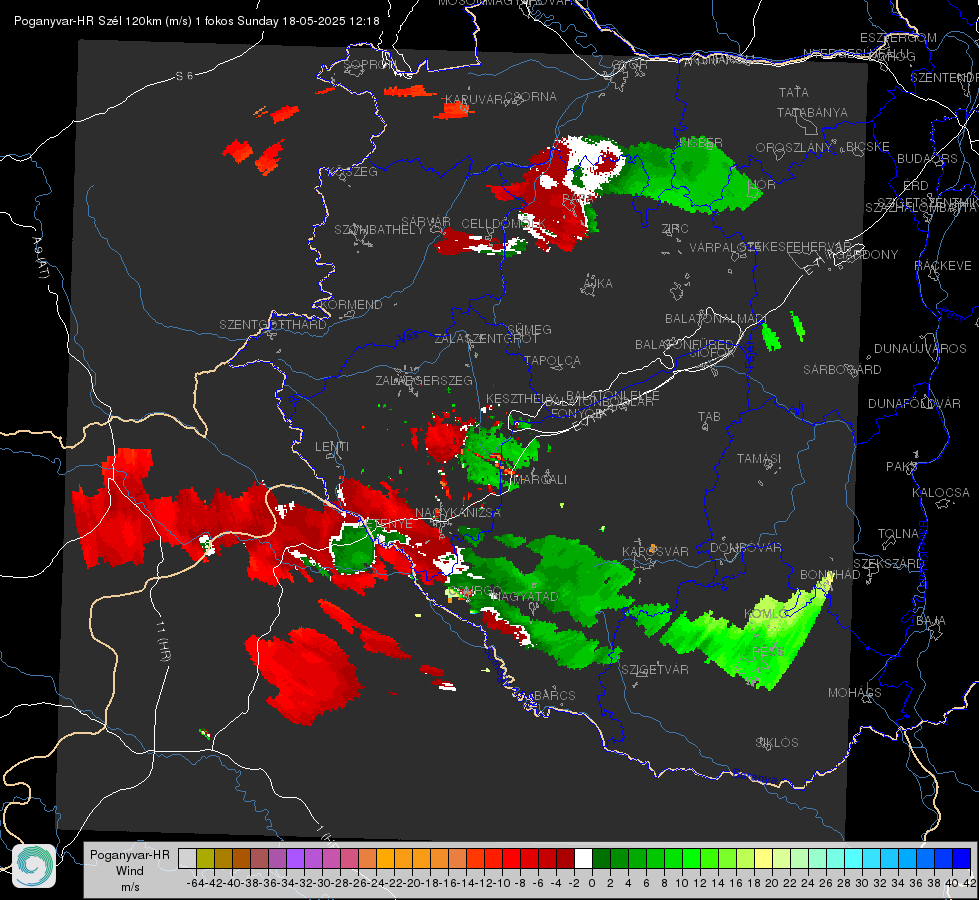Click the '20' legend value
This screenshot has width=979, height=900.
772,883
